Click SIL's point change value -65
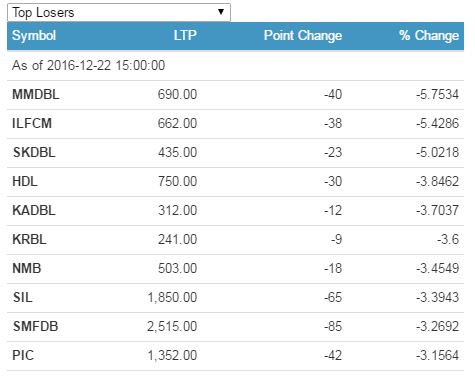The height and width of the screenshot is (379, 475). pos(333,298)
